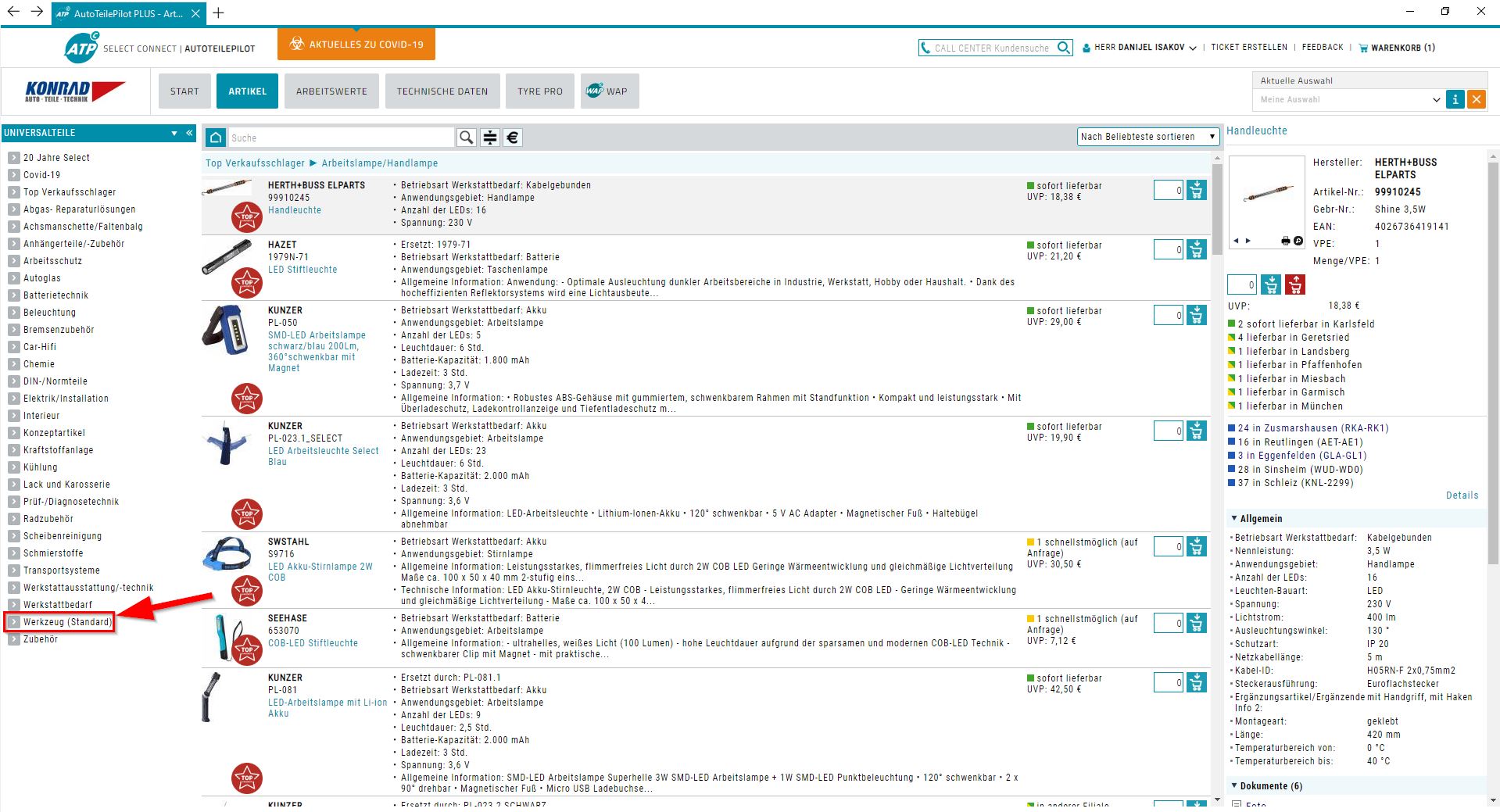This screenshot has height=812, width=1500.
Task: Click blue add-to-cart icon in Handleuchte detail panel
Action: point(1271,284)
